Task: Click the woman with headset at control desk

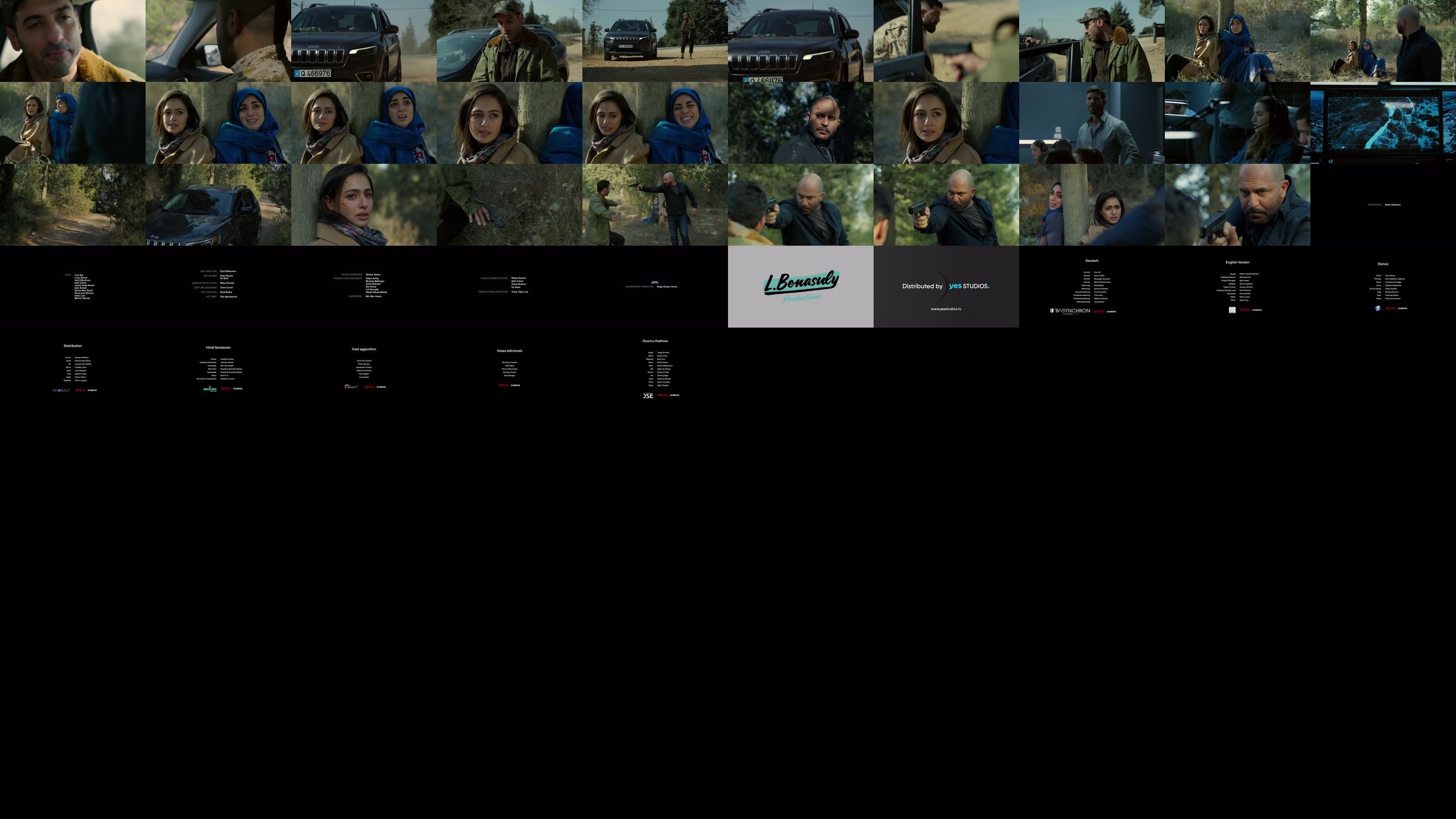Action: [1237, 123]
